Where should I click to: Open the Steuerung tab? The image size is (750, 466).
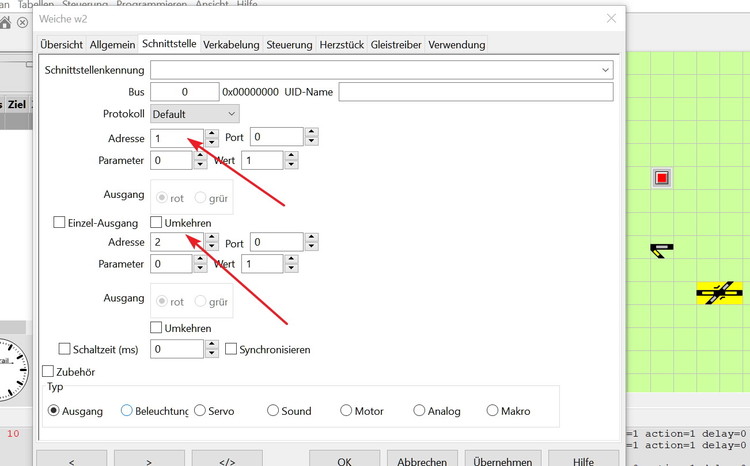289,44
